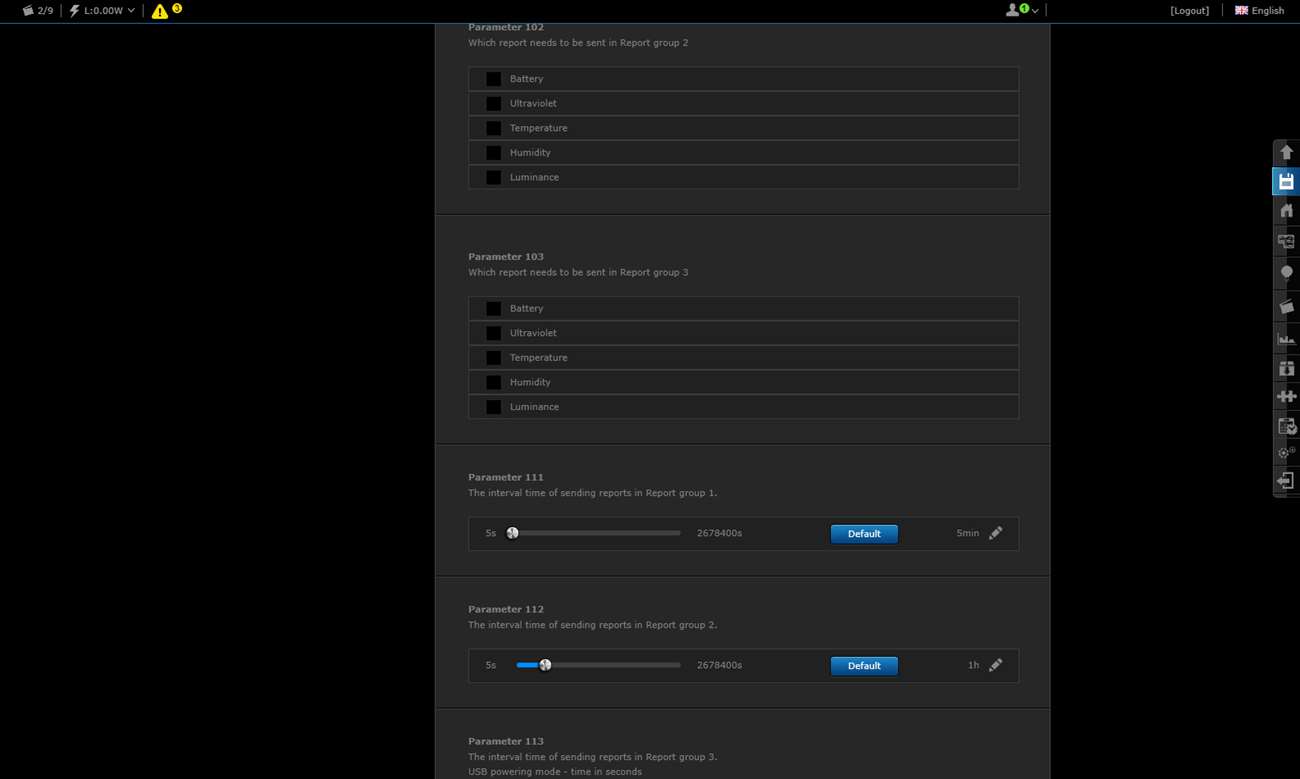The image size is (1300, 779).
Task: Click the yellow warning triangle alert icon
Action: [160, 11]
